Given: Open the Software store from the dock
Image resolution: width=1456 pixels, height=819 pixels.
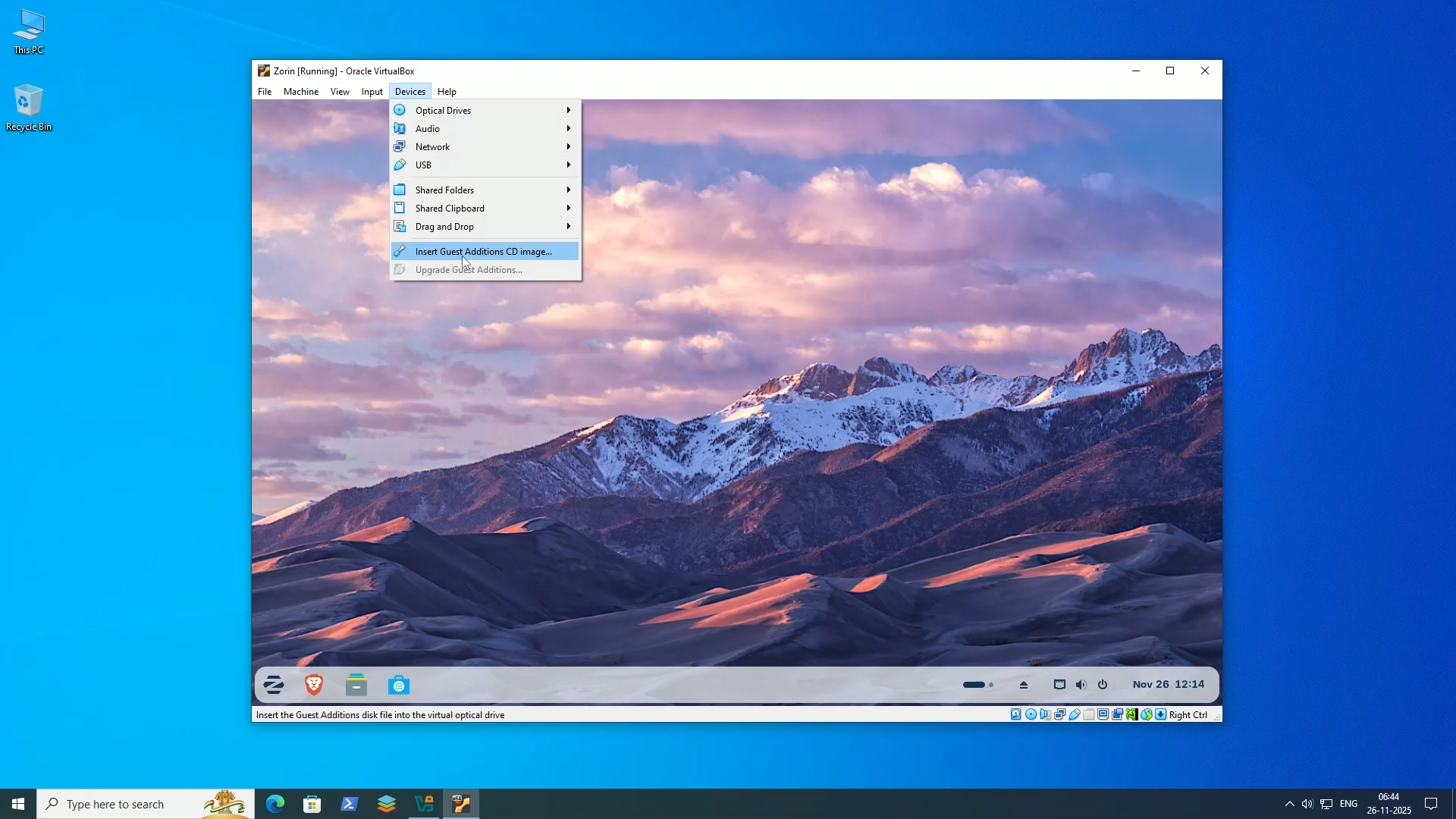Looking at the screenshot, I should (399, 684).
